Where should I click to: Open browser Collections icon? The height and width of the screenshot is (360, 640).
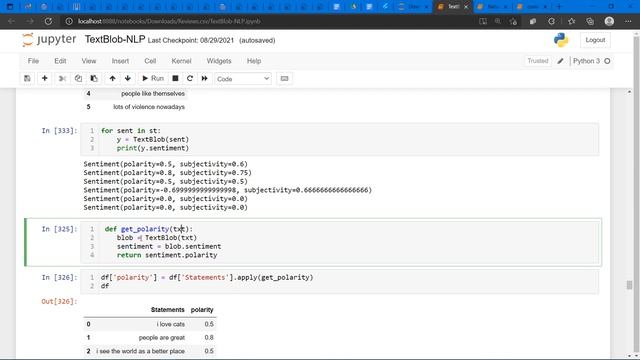[590, 21]
